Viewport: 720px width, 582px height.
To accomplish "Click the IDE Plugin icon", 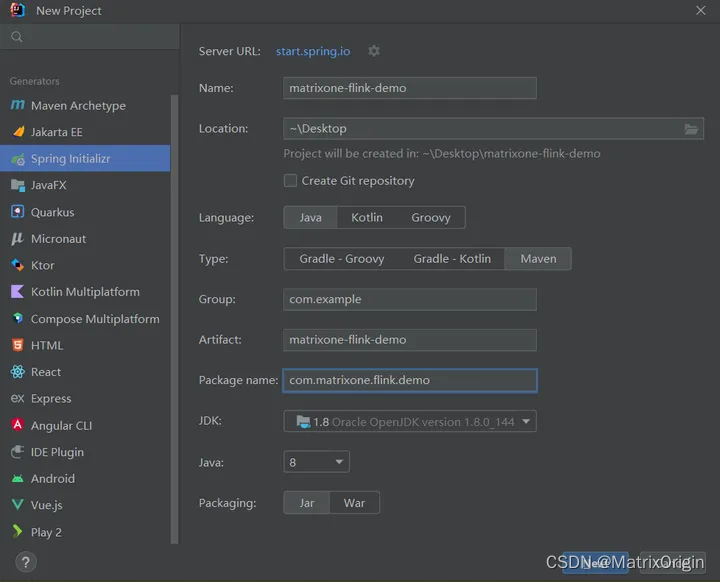I will [x=17, y=452].
